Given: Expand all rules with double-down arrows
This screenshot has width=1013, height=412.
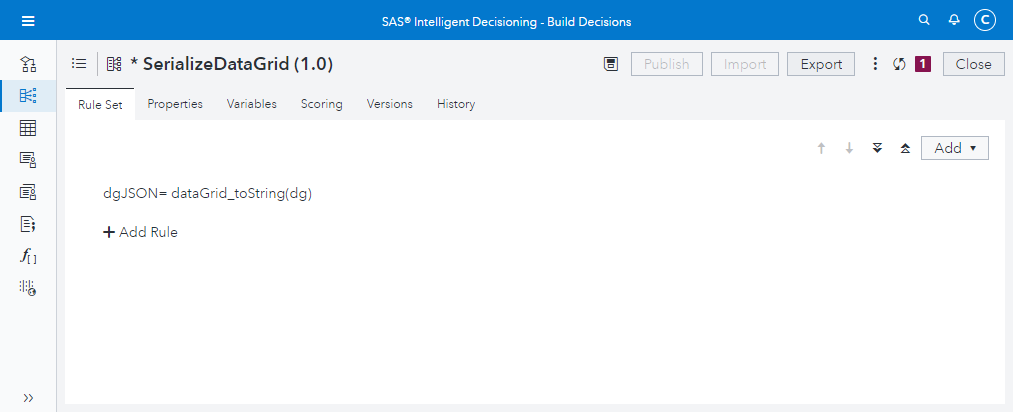Looking at the screenshot, I should coord(877,148).
